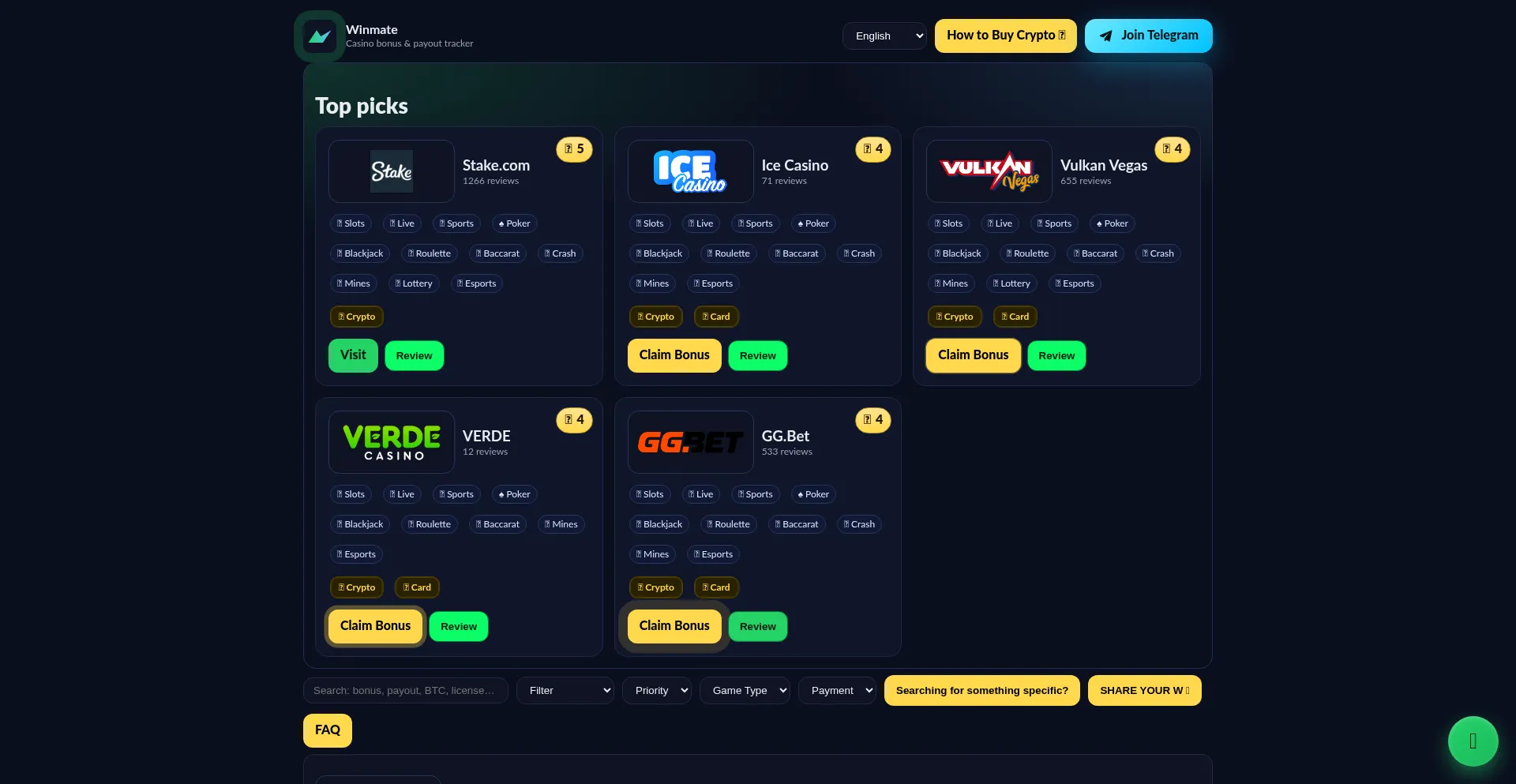Click the Vulkan Vegas rating badge
Image resolution: width=1516 pixels, height=784 pixels.
coord(1173,149)
